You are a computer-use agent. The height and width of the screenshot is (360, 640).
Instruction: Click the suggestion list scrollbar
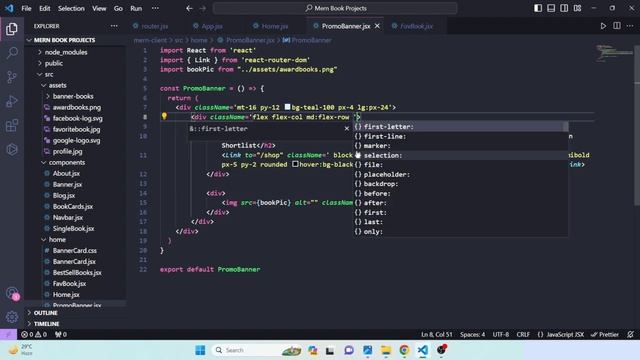(x=566, y=127)
